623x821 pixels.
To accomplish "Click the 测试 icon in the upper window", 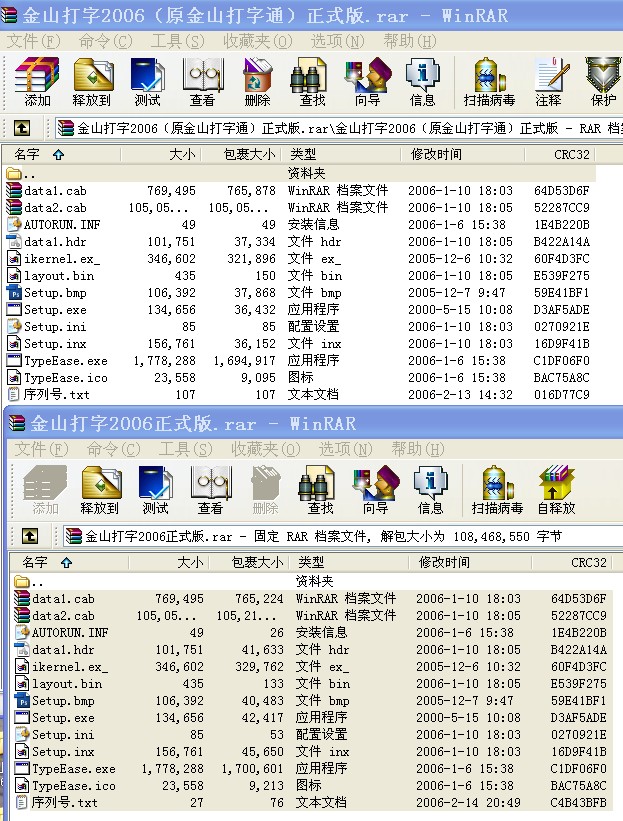I will (148, 82).
